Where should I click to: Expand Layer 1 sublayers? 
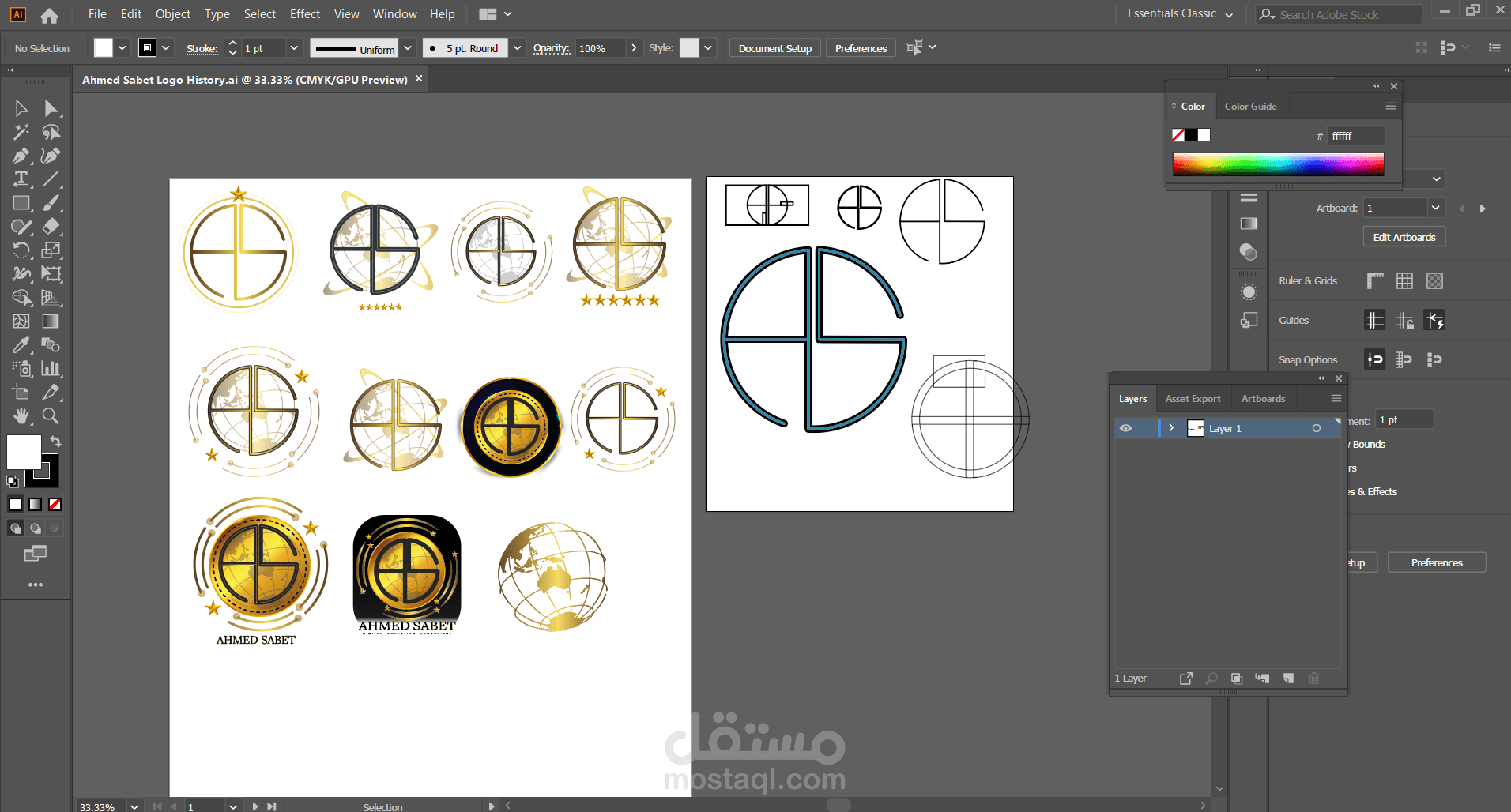(x=1171, y=428)
